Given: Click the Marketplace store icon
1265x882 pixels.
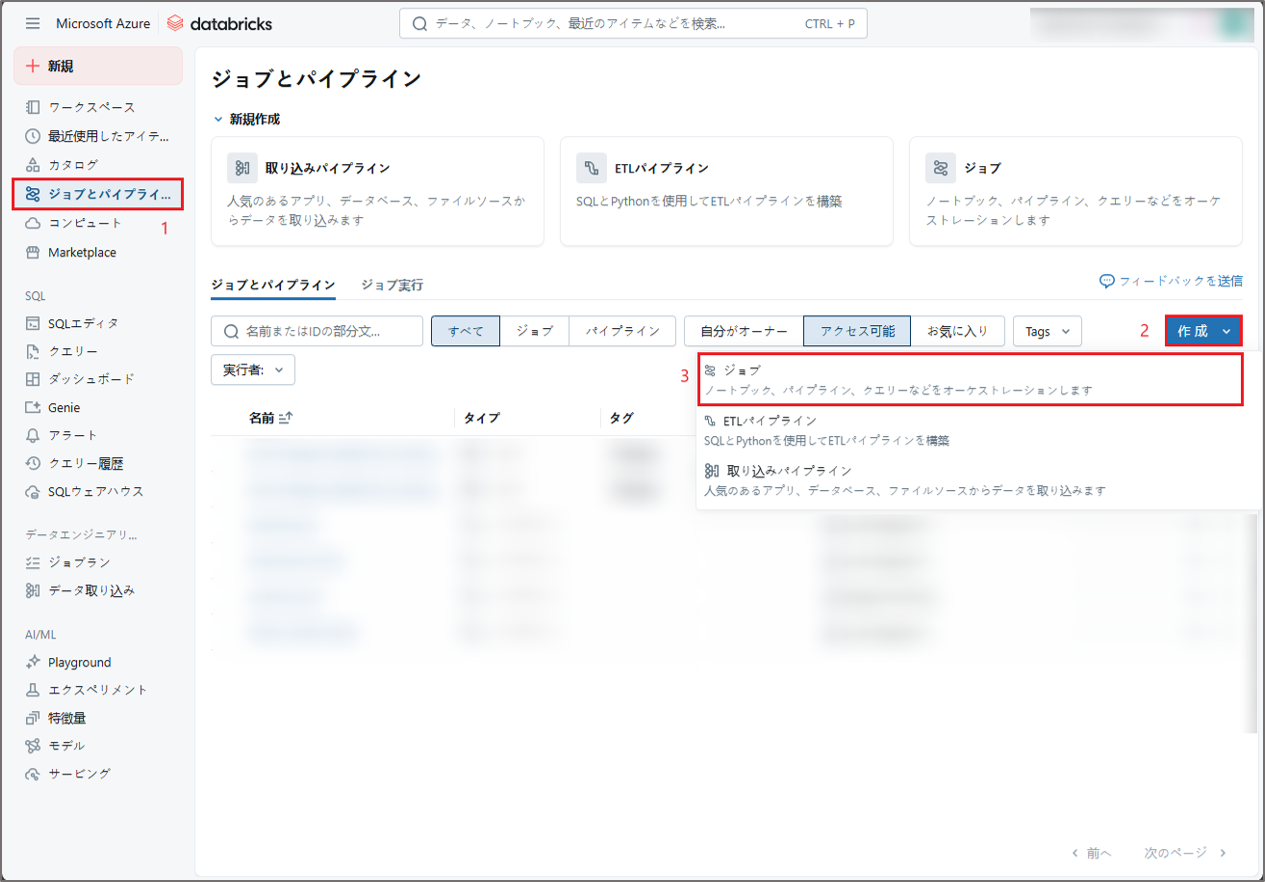Looking at the screenshot, I should click(33, 253).
